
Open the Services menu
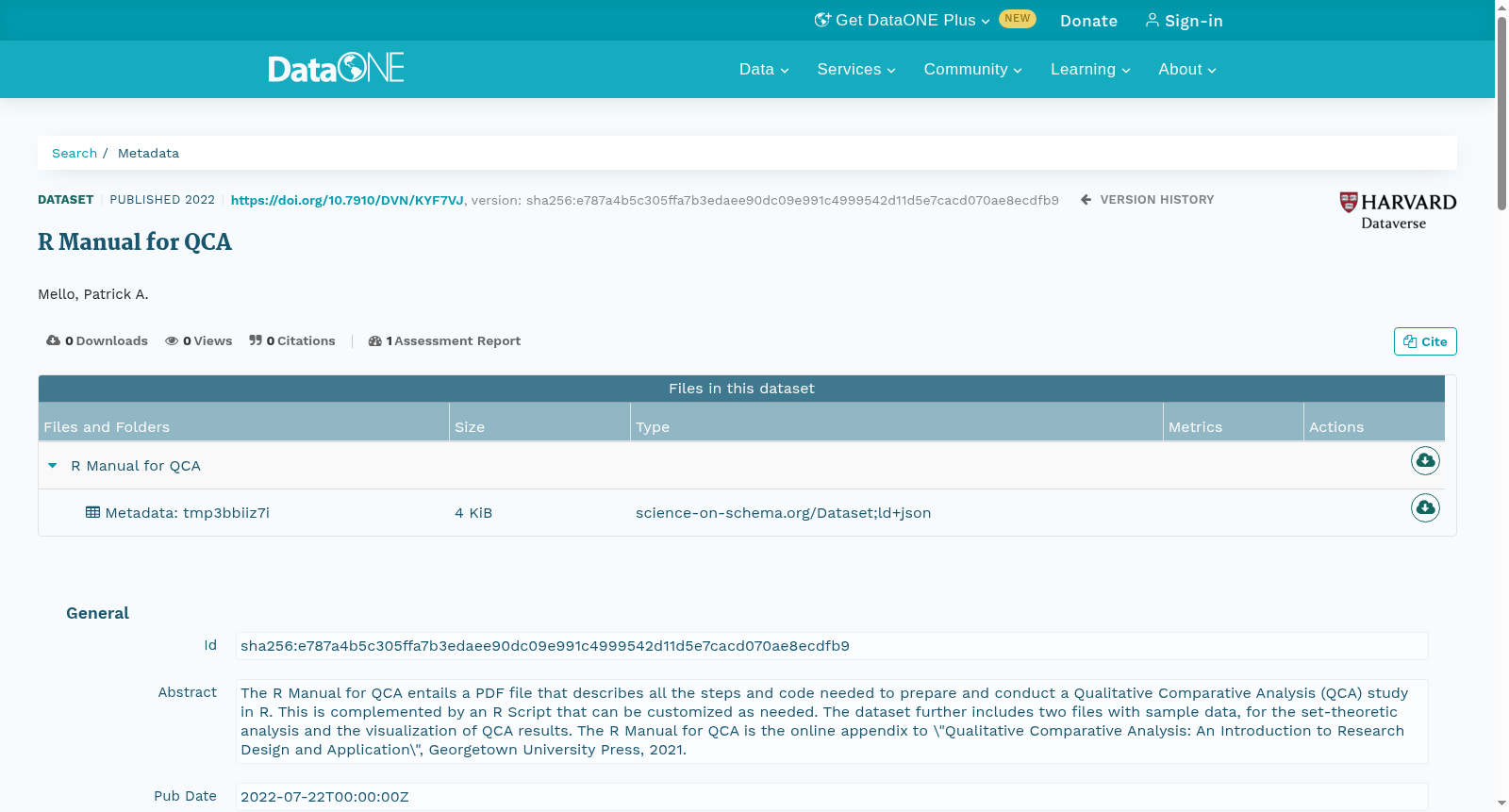(856, 70)
